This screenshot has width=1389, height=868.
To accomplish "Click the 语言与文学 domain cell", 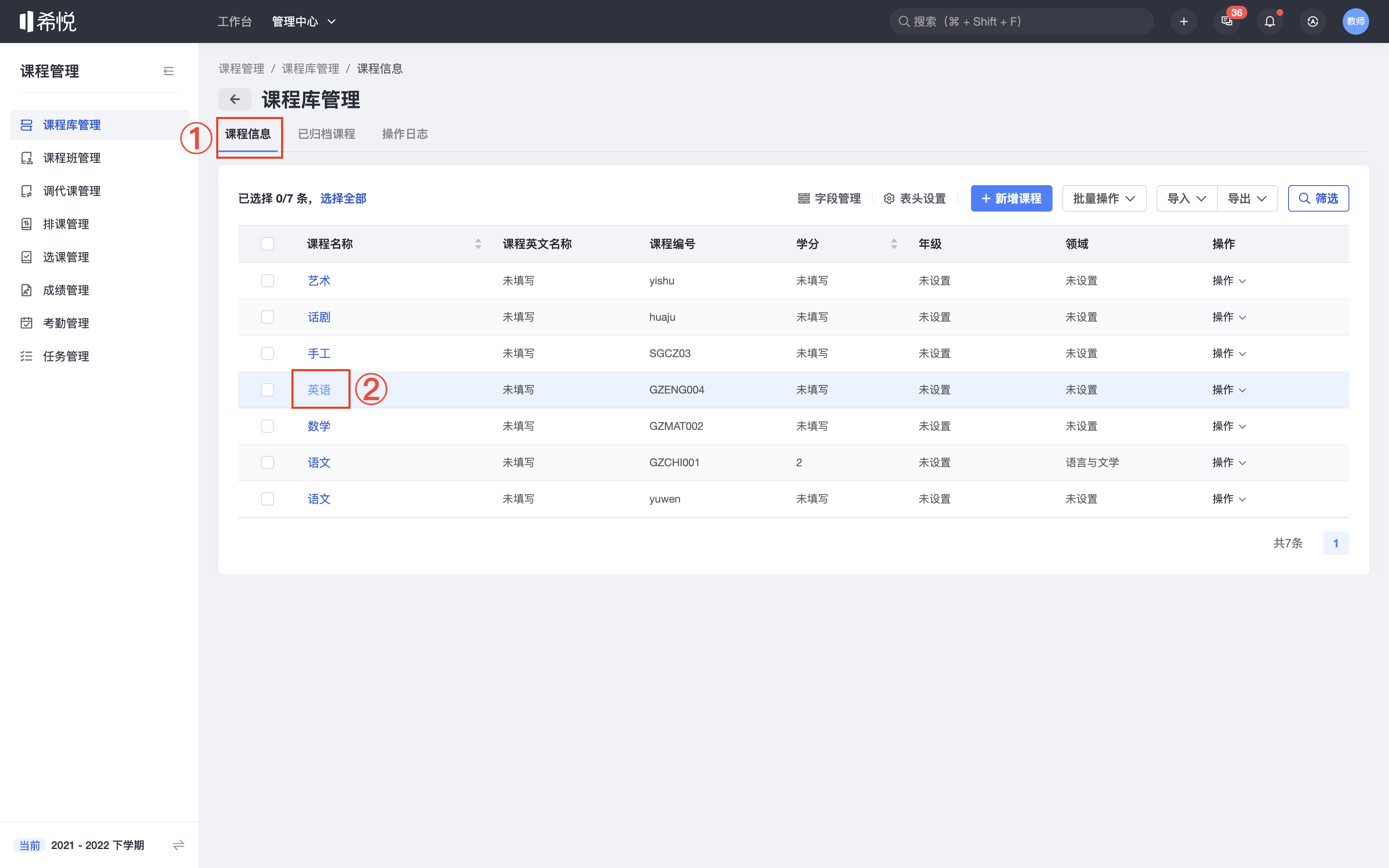I will (x=1092, y=462).
